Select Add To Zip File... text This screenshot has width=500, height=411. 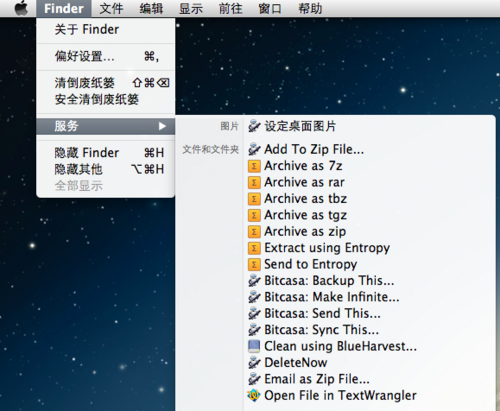[x=314, y=149]
